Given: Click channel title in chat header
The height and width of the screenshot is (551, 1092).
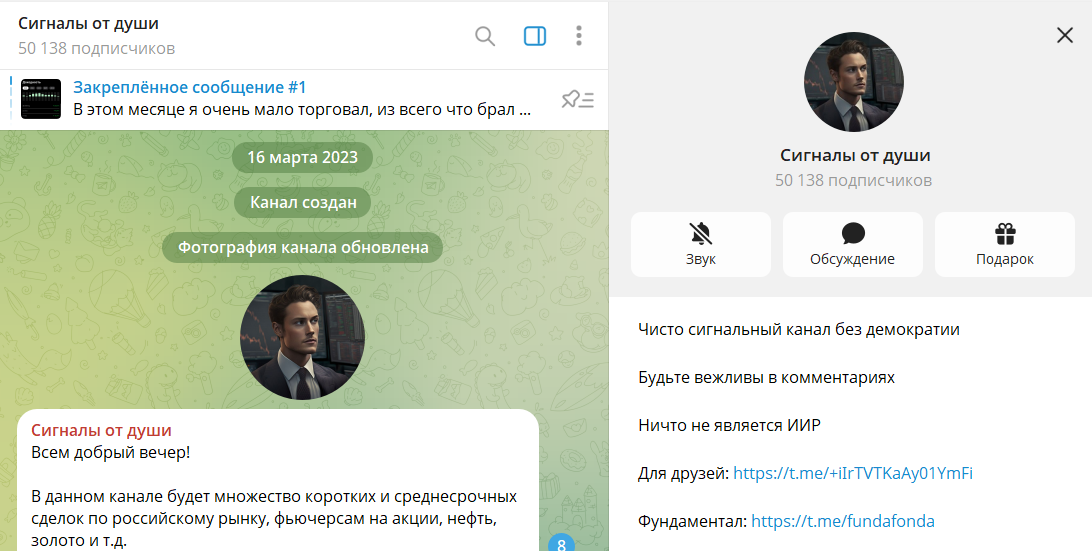Looking at the screenshot, I should point(89,24).
